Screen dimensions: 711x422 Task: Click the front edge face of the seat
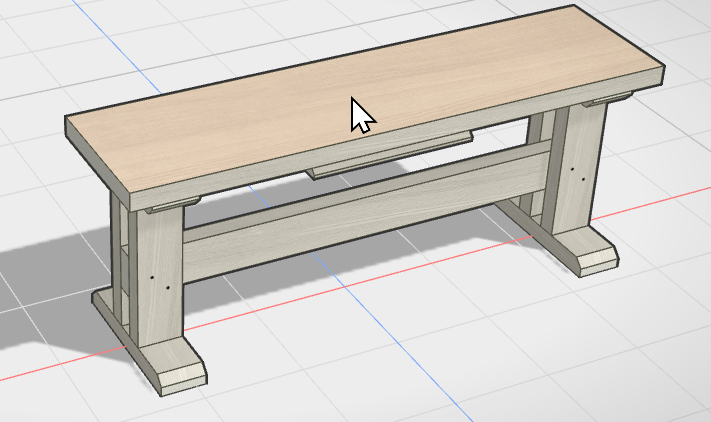click(x=397, y=140)
